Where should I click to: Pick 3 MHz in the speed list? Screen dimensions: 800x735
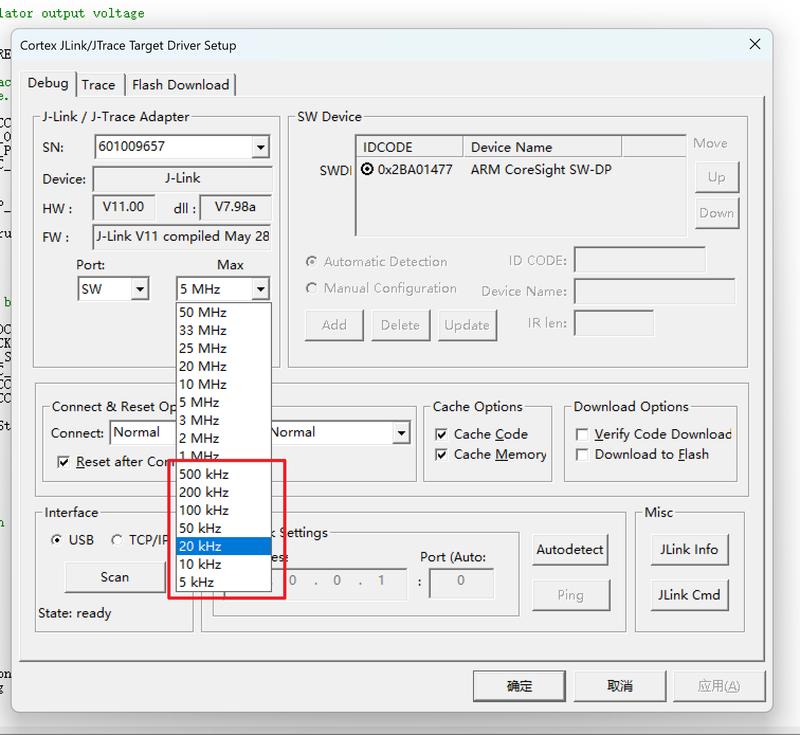coord(223,420)
